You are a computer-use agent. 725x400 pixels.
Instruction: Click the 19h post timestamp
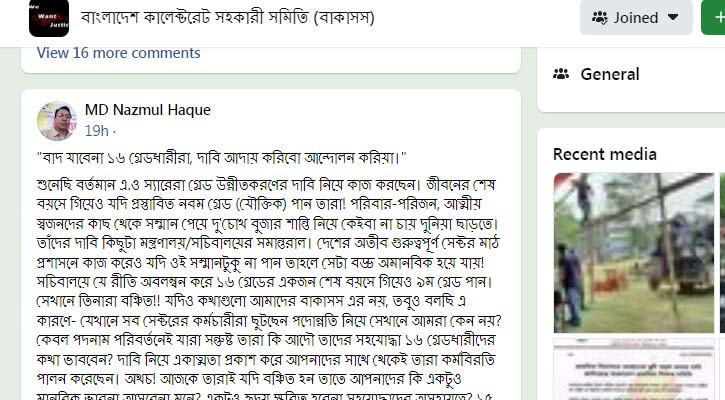(97, 131)
